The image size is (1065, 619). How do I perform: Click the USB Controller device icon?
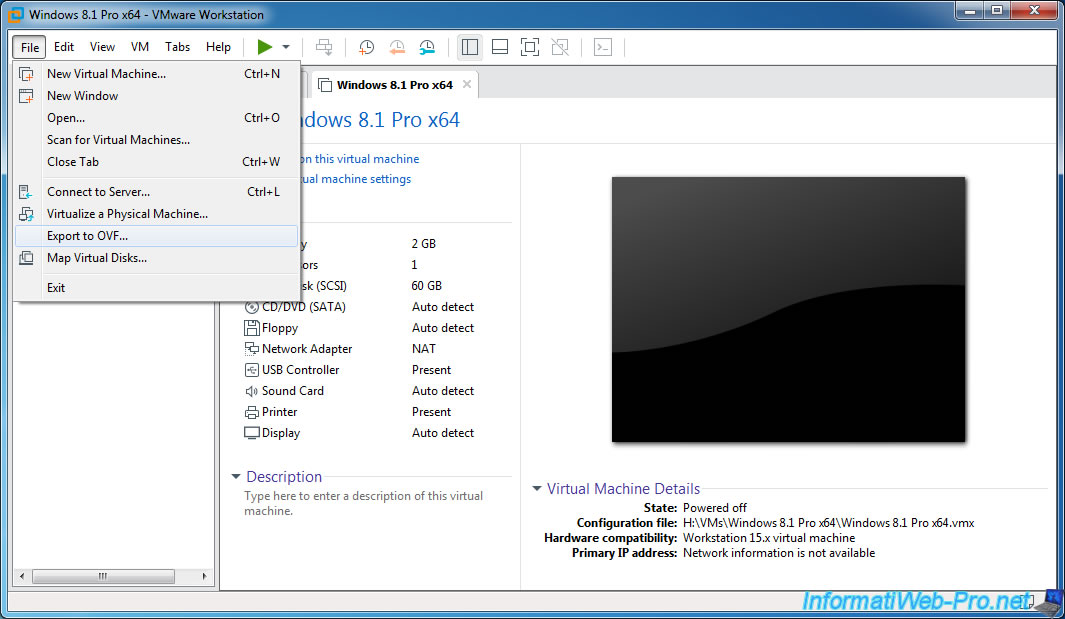tap(252, 370)
